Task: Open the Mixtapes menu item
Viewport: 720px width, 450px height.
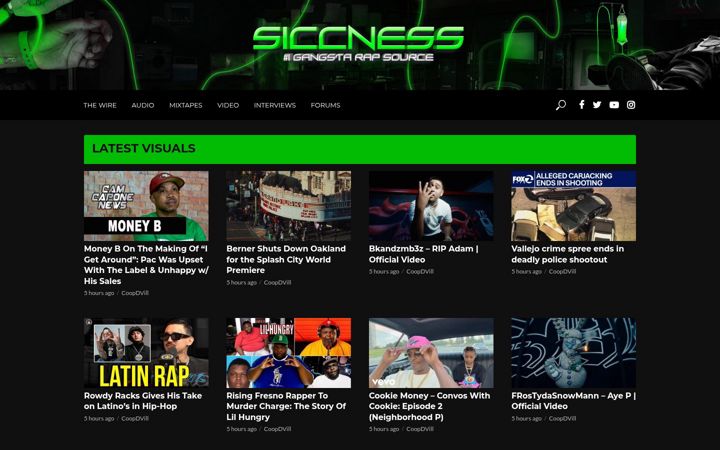Action: click(x=186, y=105)
